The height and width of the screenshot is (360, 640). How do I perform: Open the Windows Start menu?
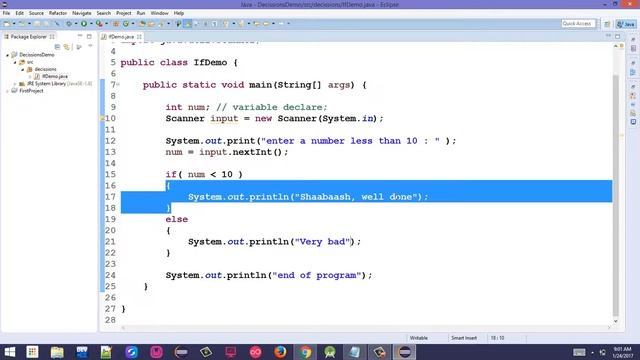point(9,352)
